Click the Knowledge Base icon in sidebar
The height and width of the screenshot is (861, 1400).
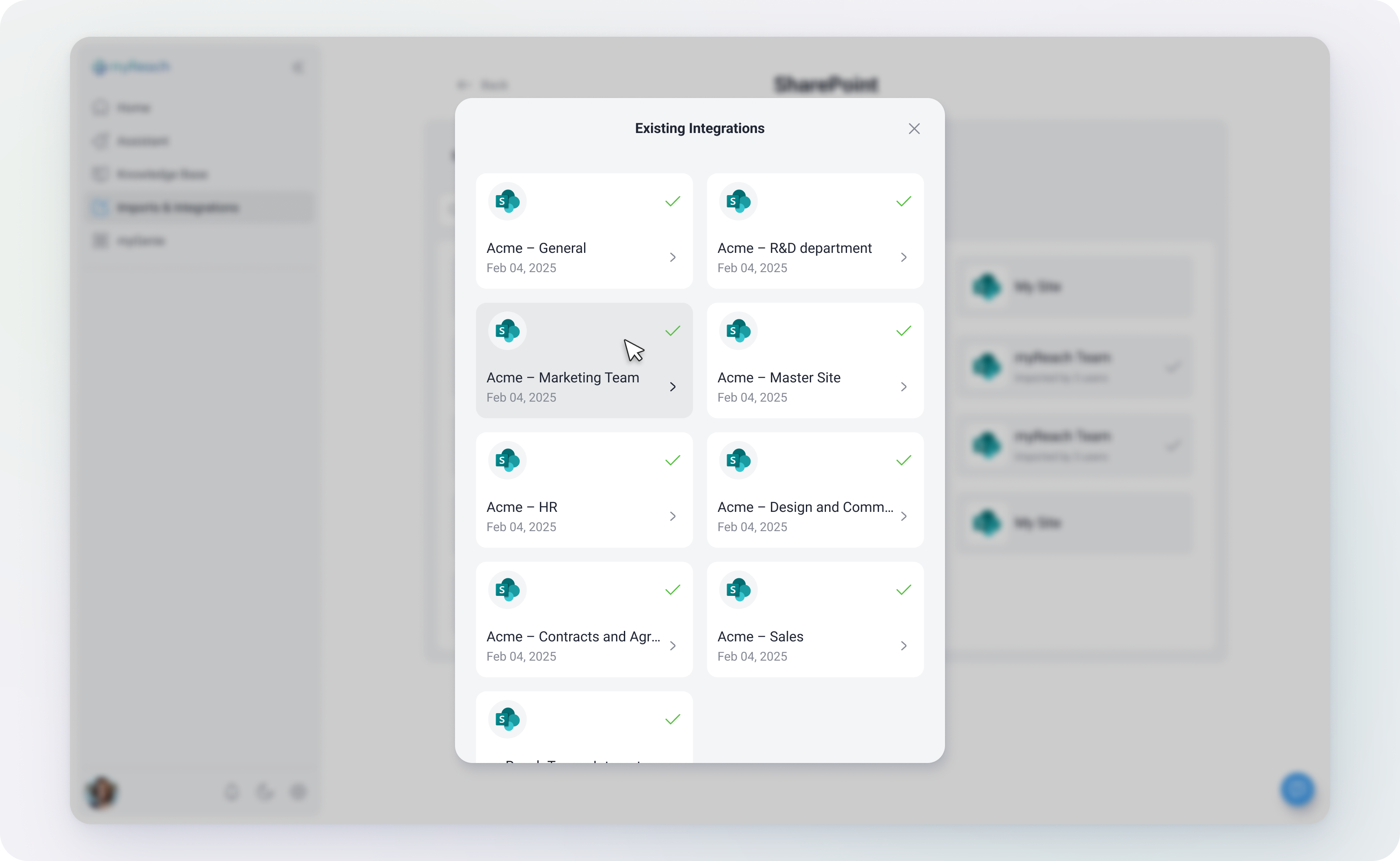[101, 174]
